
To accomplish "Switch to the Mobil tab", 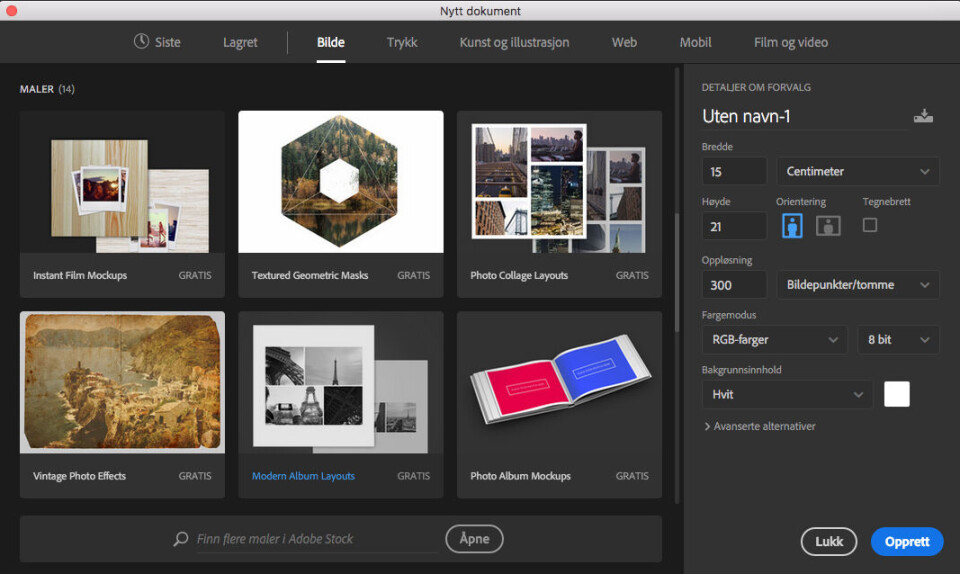I will tap(695, 42).
